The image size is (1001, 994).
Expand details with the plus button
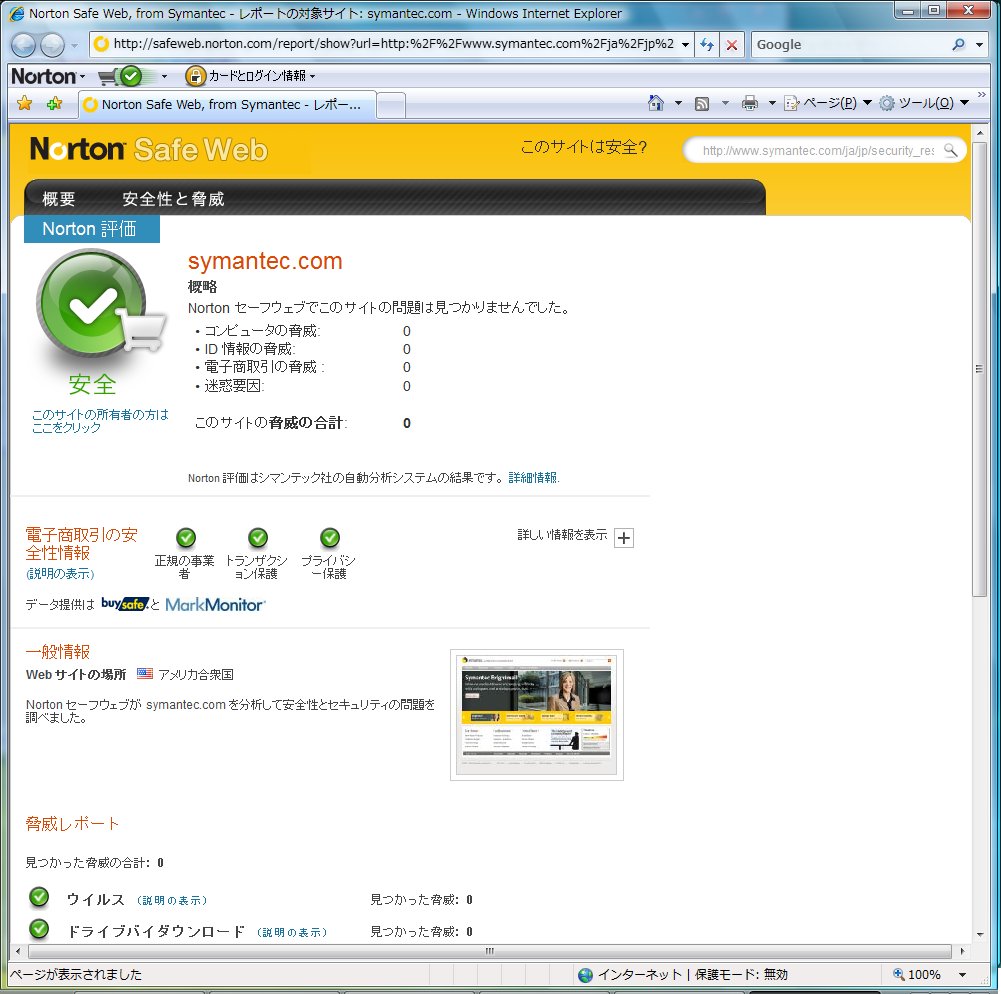pos(624,538)
